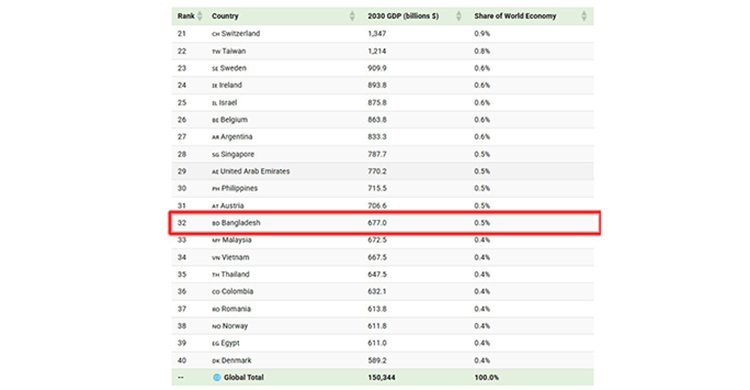Click the SG flag code beside Singapore

click(216, 155)
